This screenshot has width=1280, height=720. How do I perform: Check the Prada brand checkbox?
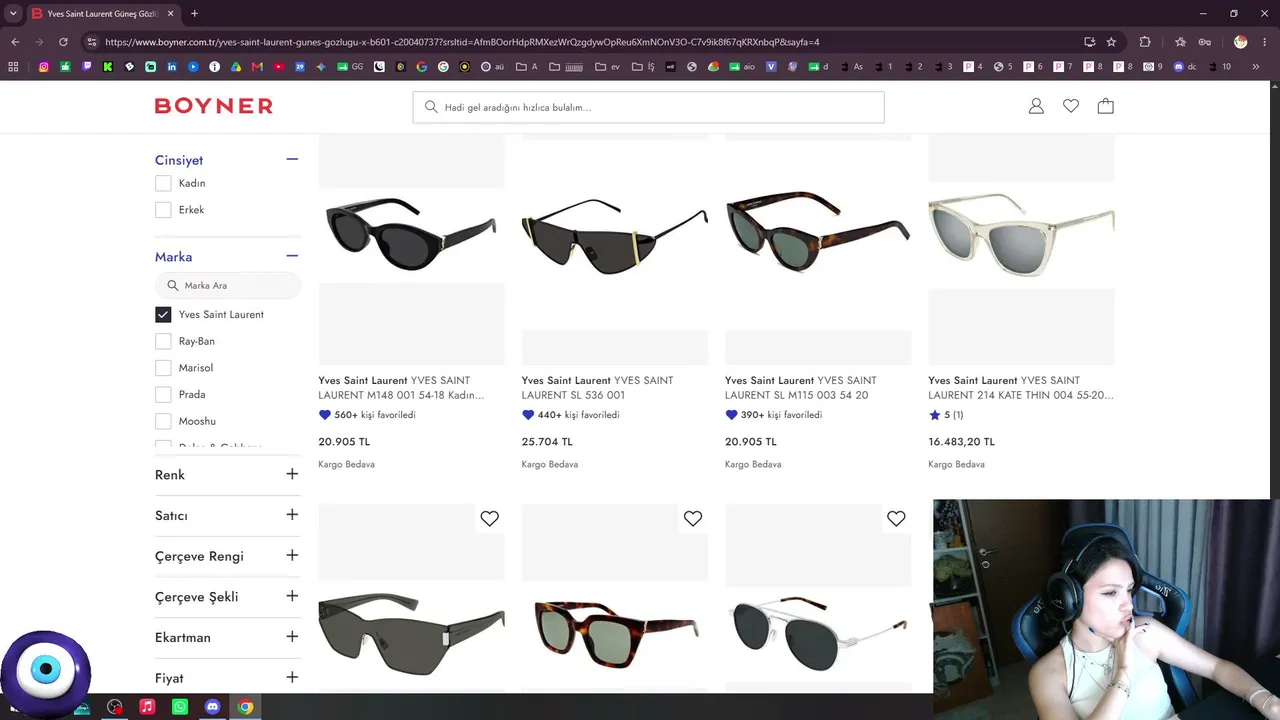[163, 394]
